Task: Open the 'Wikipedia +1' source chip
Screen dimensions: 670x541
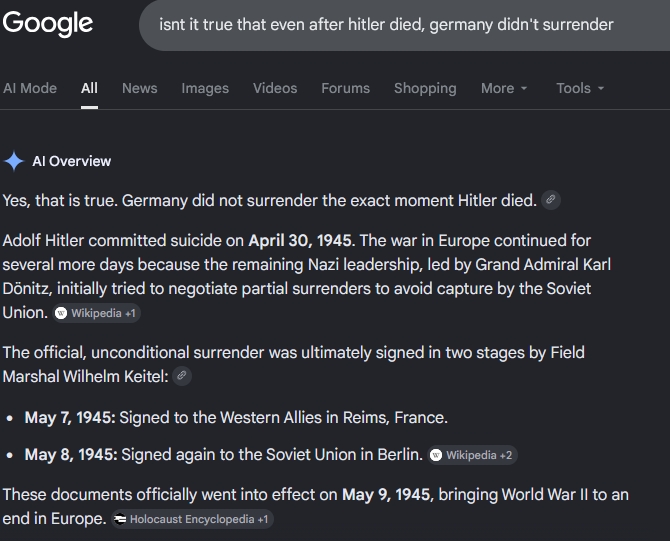Action: tap(97, 313)
